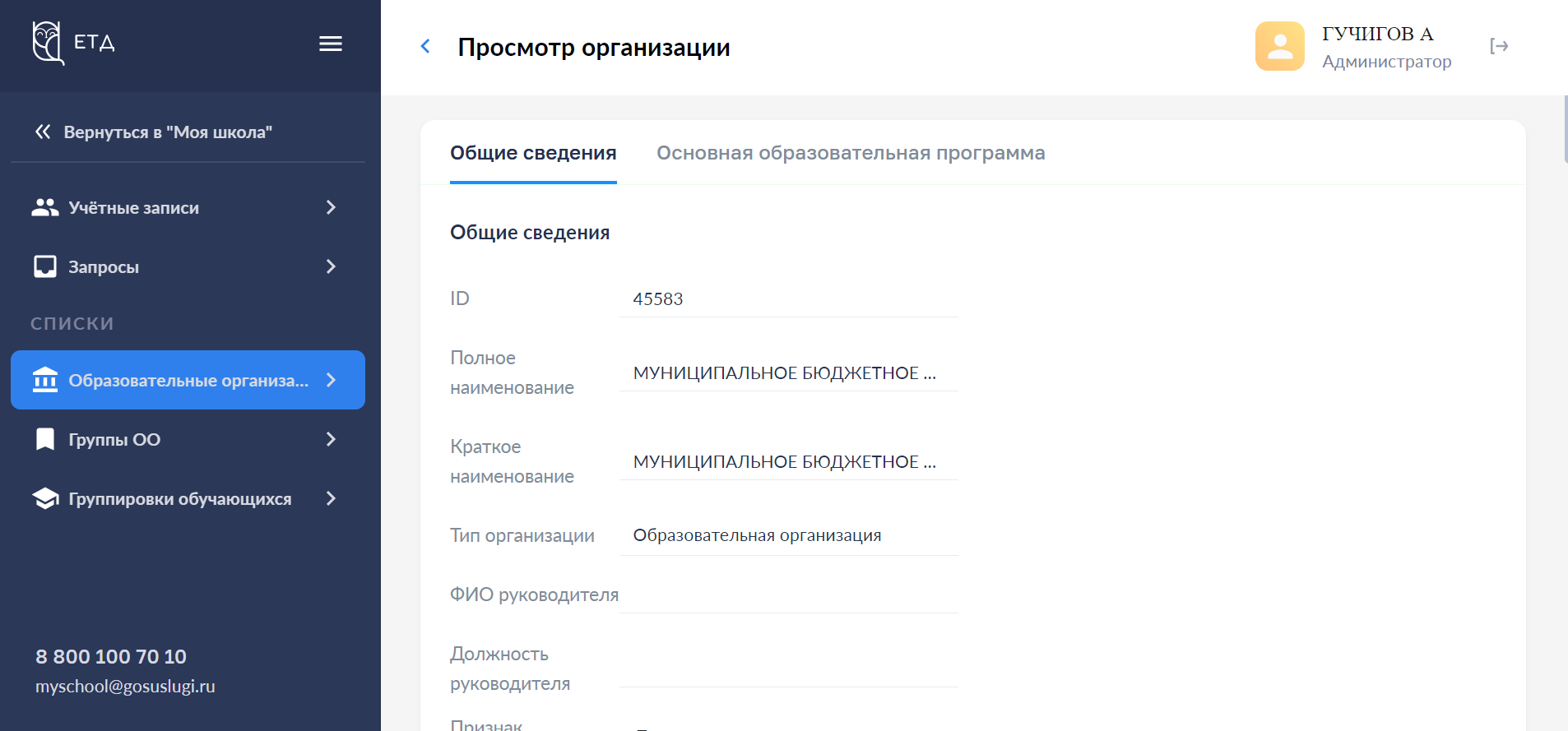Switch to Основная образовательная программа tab
Image resolution: width=1568 pixels, height=731 pixels.
(850, 153)
